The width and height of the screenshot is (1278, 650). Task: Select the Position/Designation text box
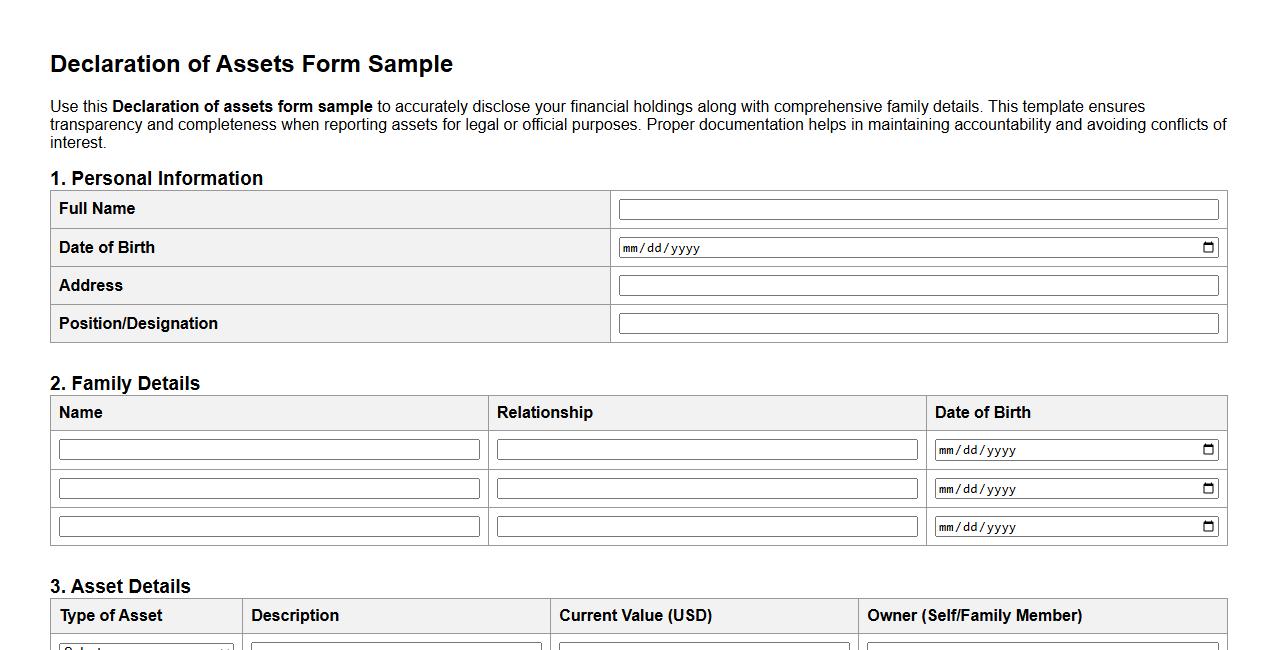(x=918, y=323)
